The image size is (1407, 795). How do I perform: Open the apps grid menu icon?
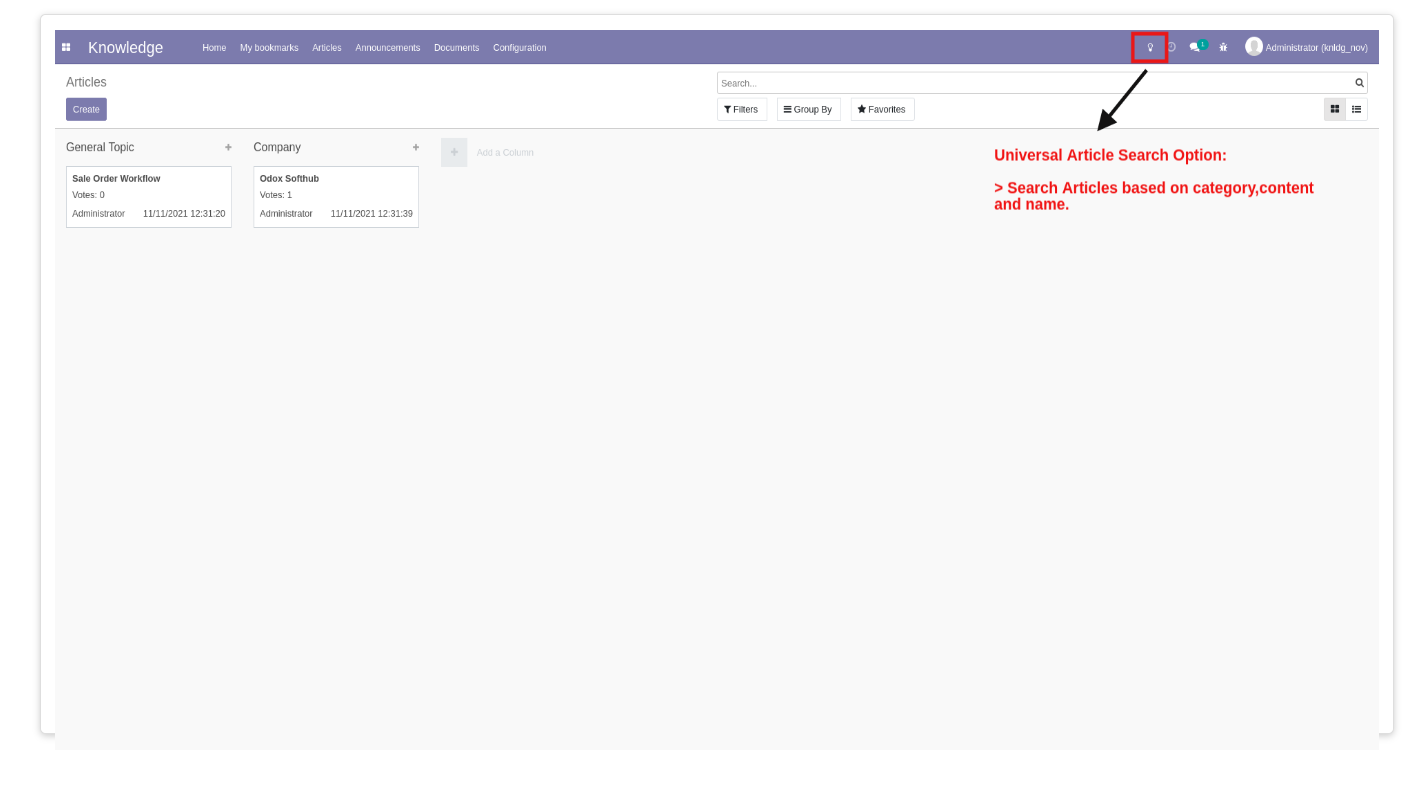point(66,47)
